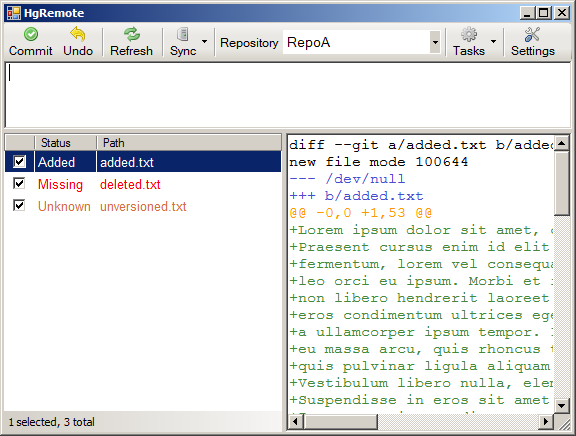
Task: Sort by the Path column header
Action: pyautogui.click(x=189, y=143)
